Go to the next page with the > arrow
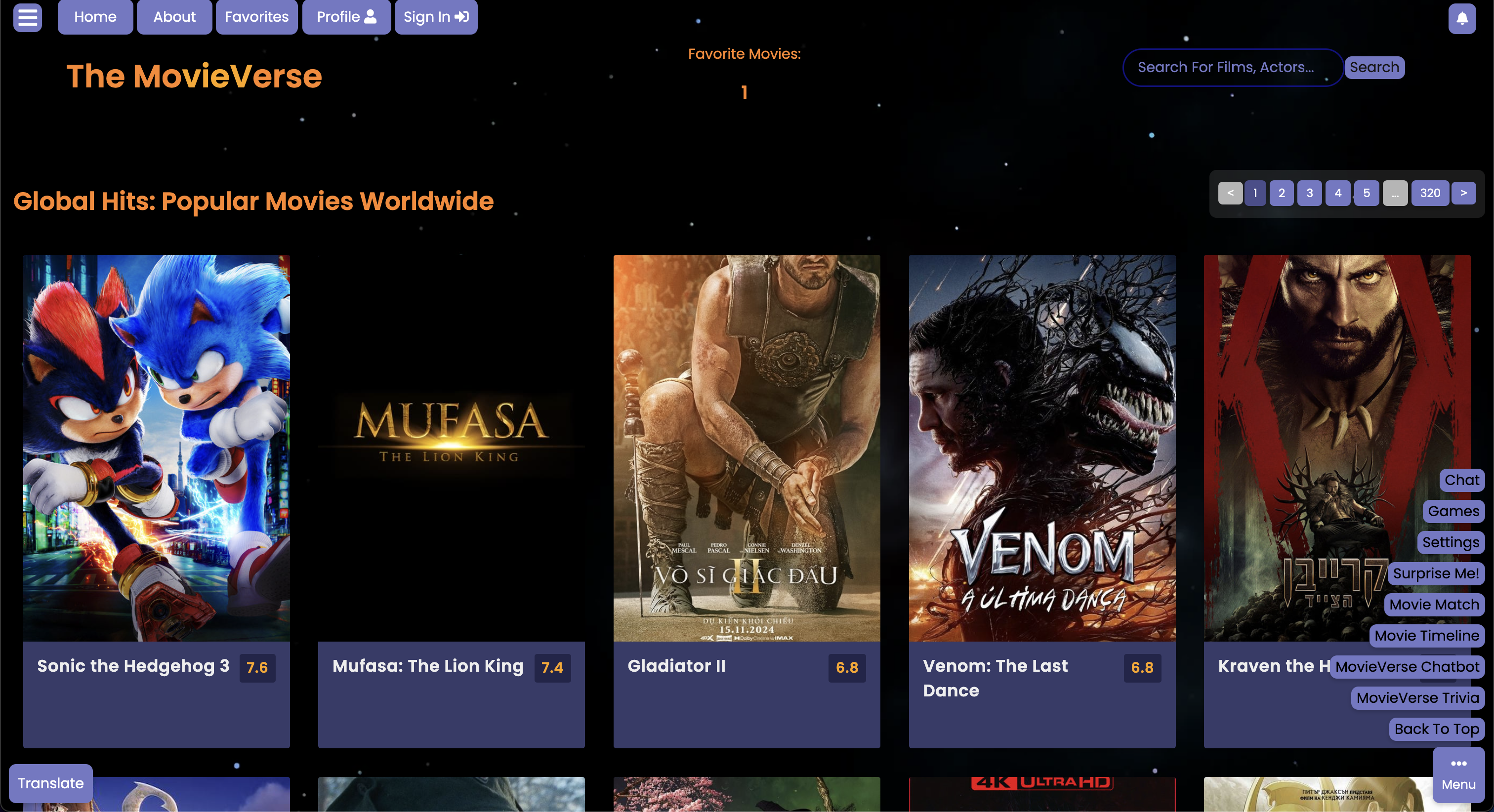This screenshot has height=812, width=1494. tap(1463, 193)
